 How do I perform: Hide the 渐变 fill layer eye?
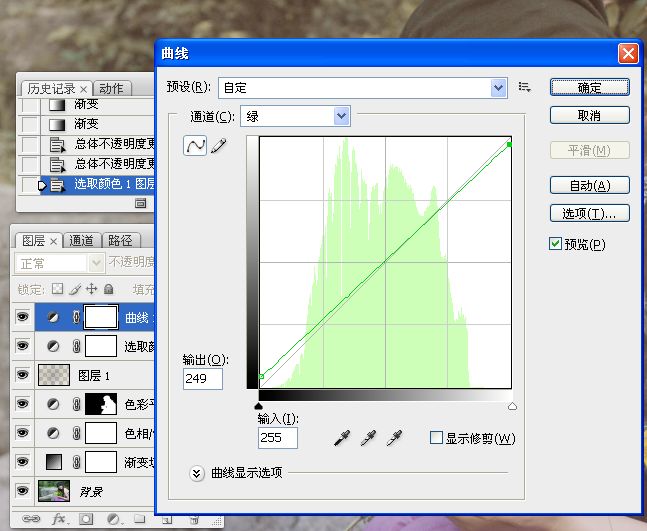pos(22,461)
